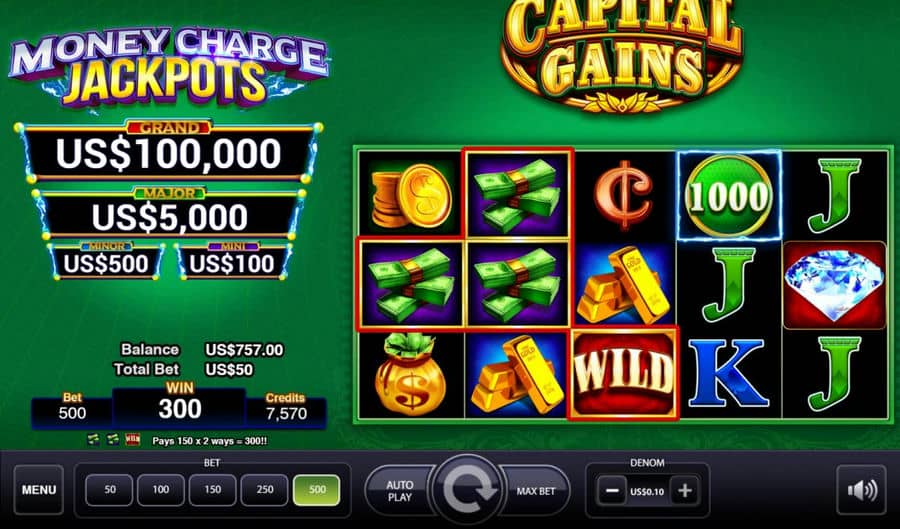Select the 100 bet option

click(x=161, y=490)
